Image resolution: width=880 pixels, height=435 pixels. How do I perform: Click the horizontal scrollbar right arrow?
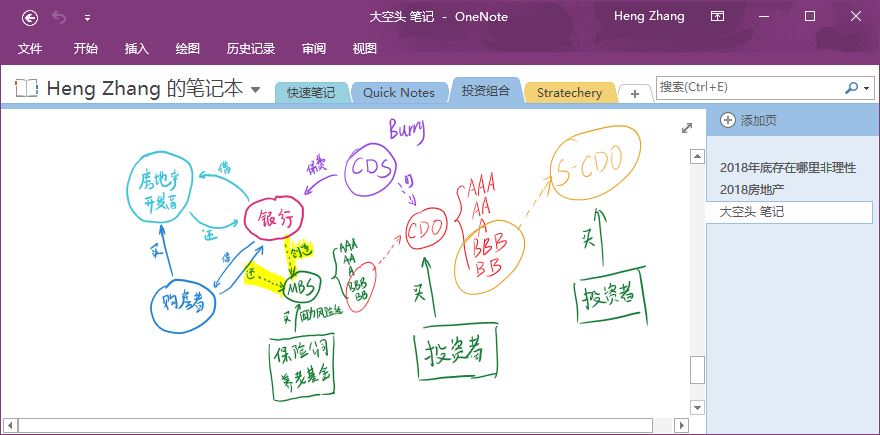683,425
